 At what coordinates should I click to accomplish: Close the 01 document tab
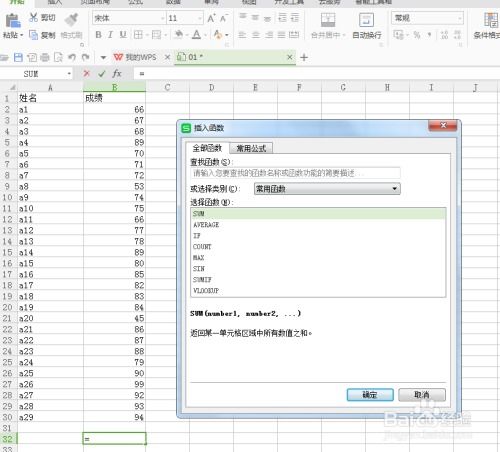click(290, 57)
